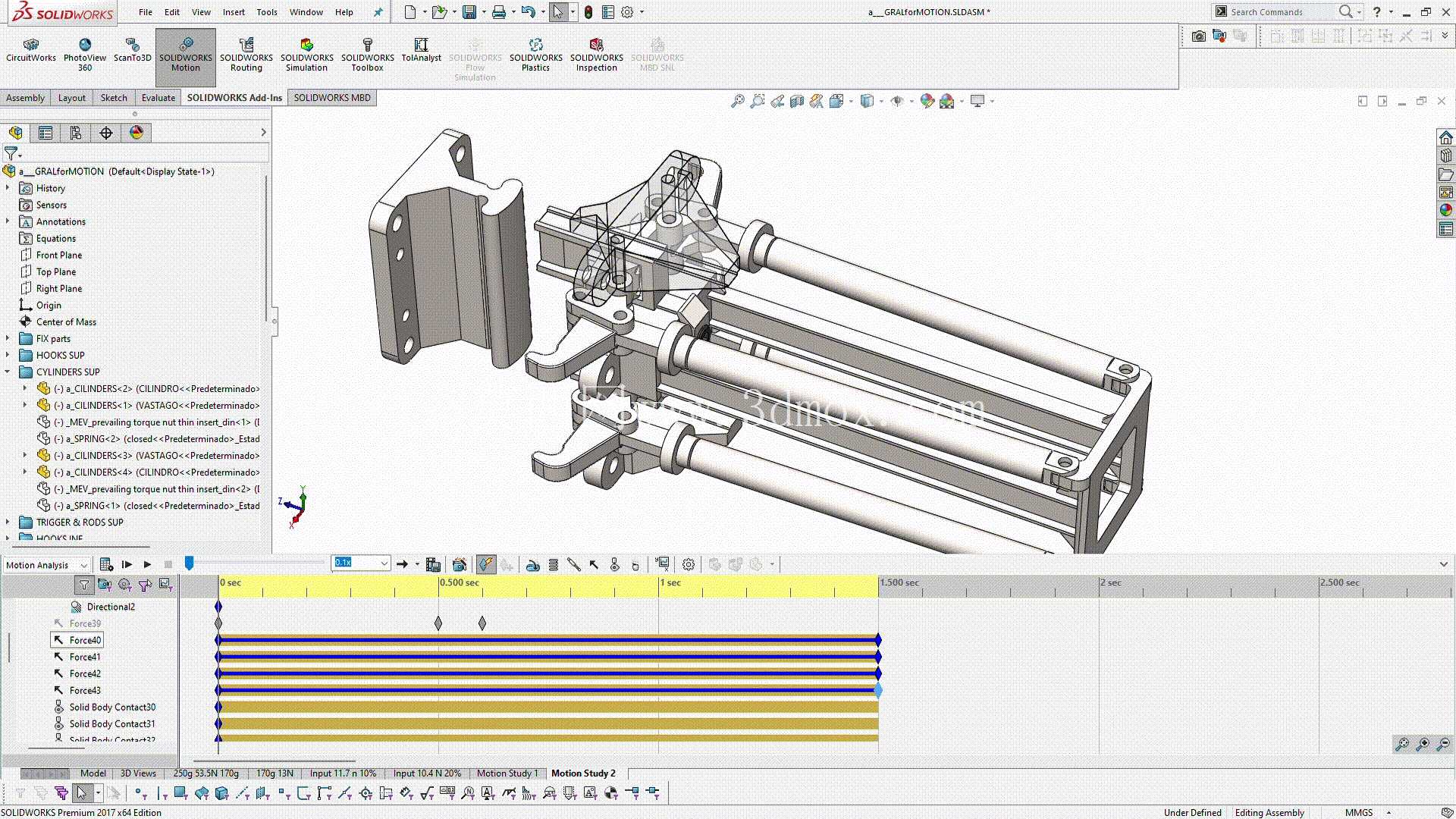
Task: Toggle the SOLIDWORKS Inspection add-in
Action: [x=597, y=55]
